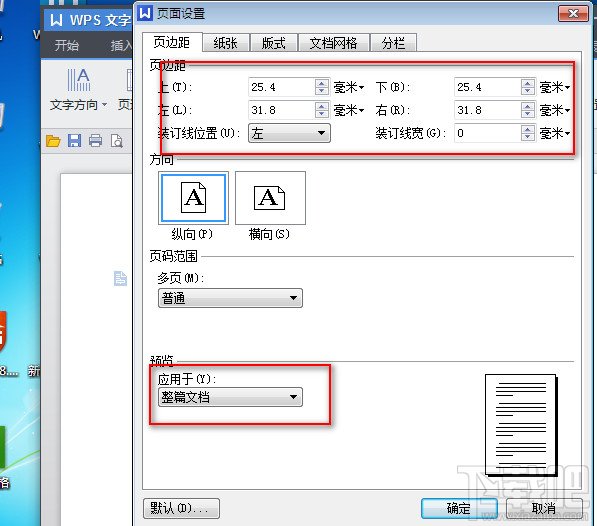The image size is (597, 526).
Task: Open 毫米 unit dropdown for left margin
Action: coord(349,110)
